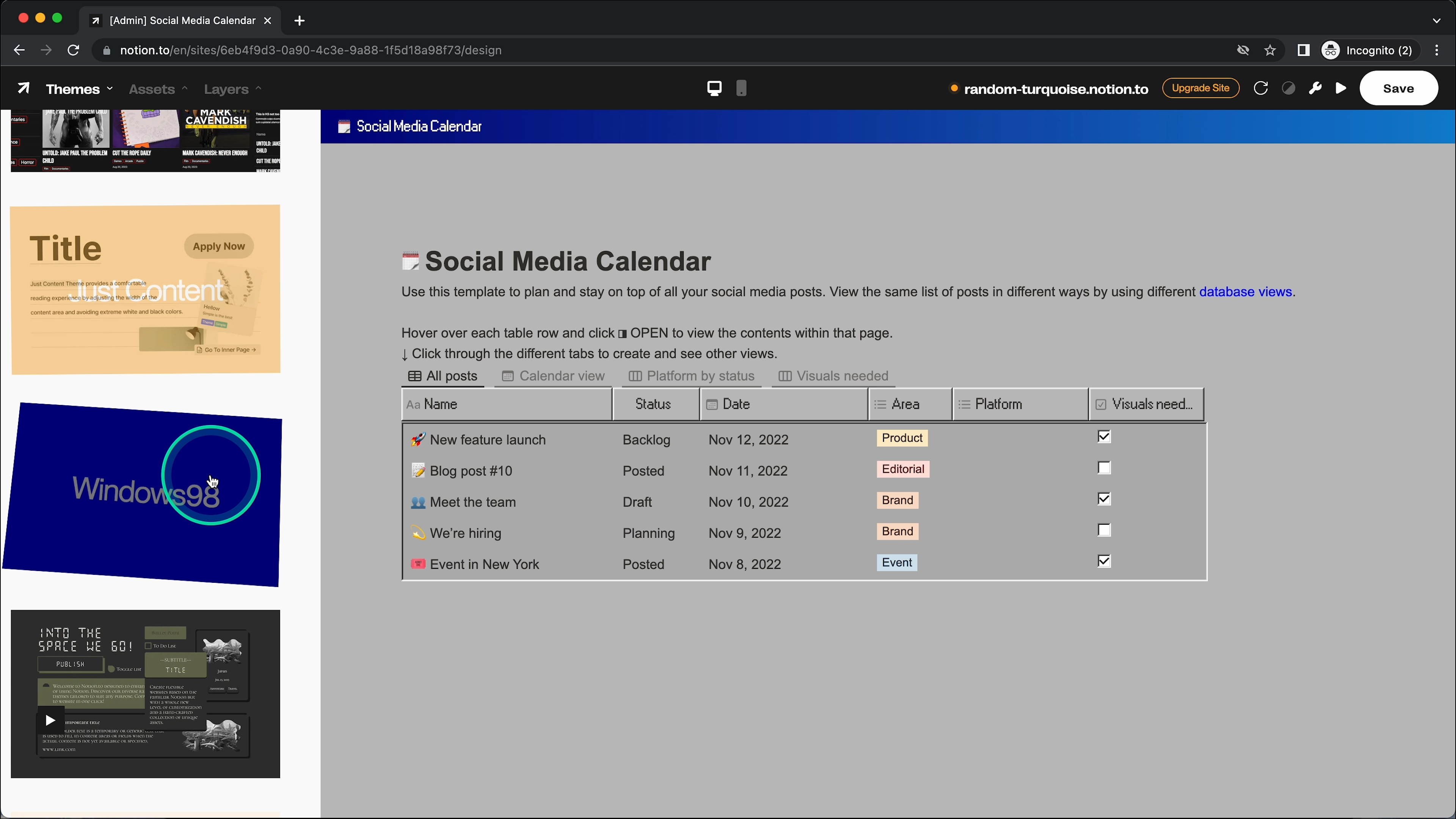Open the Chrome three-dot menu

point(1436,50)
